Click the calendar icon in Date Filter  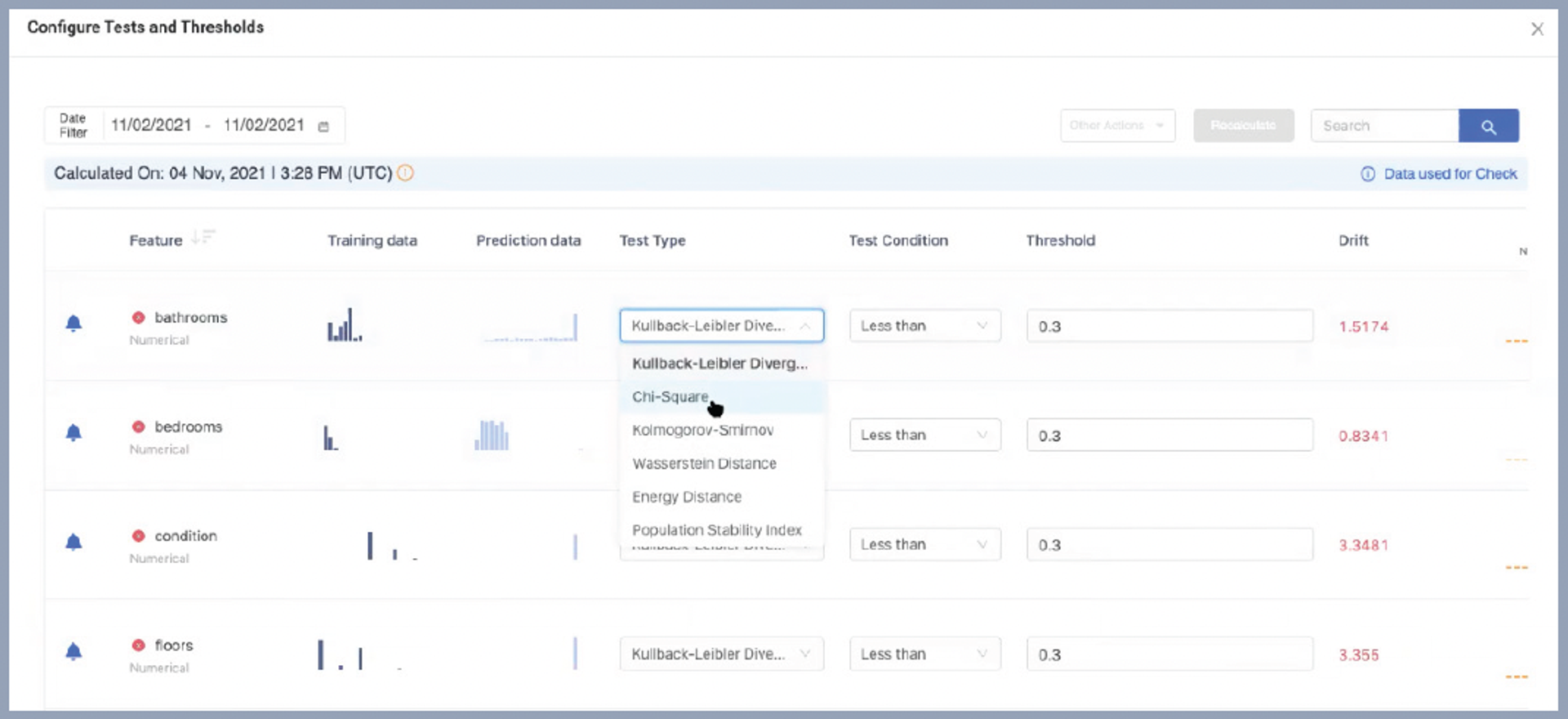click(x=323, y=127)
